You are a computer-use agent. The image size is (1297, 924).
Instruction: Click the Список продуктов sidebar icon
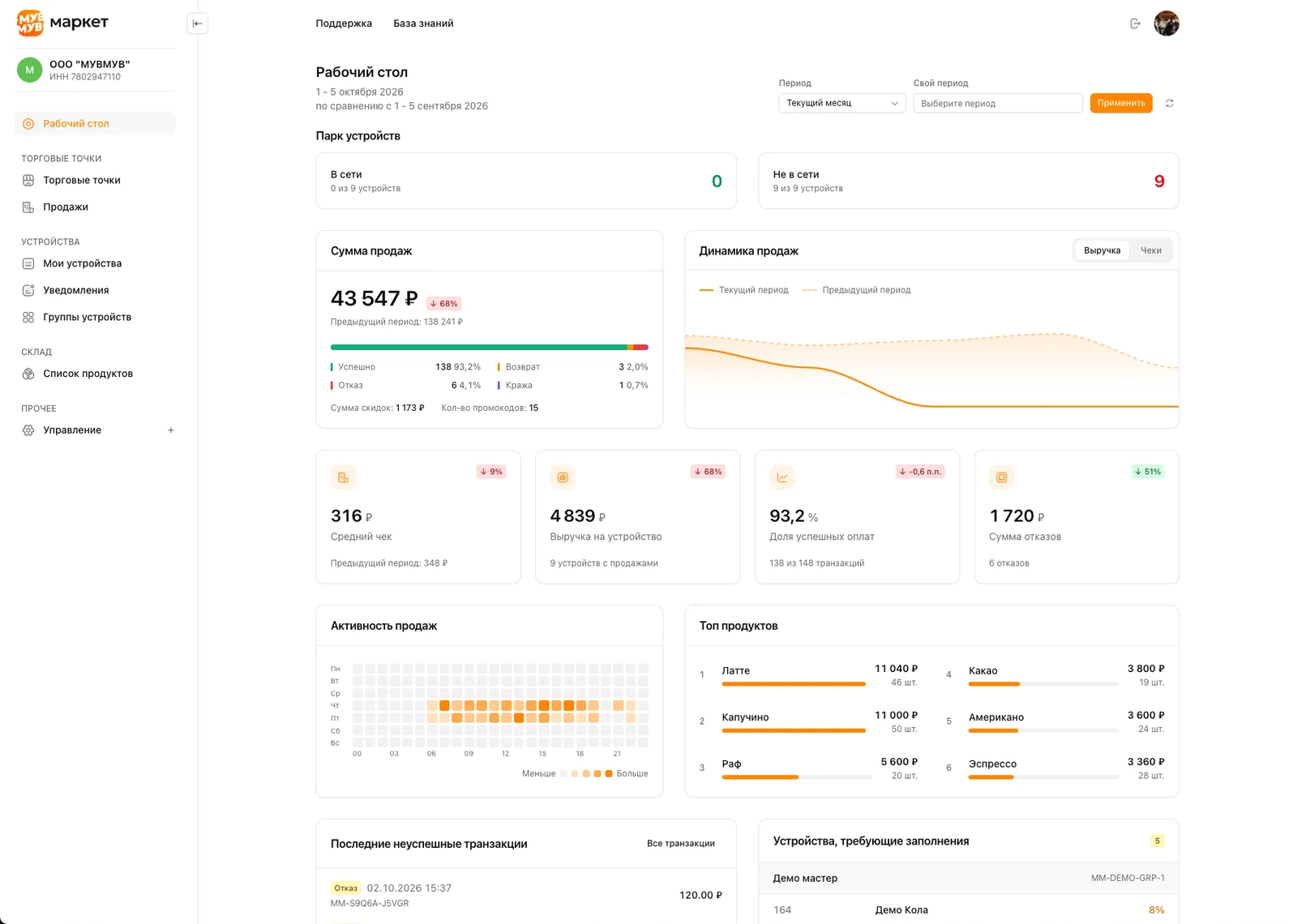pyautogui.click(x=28, y=374)
